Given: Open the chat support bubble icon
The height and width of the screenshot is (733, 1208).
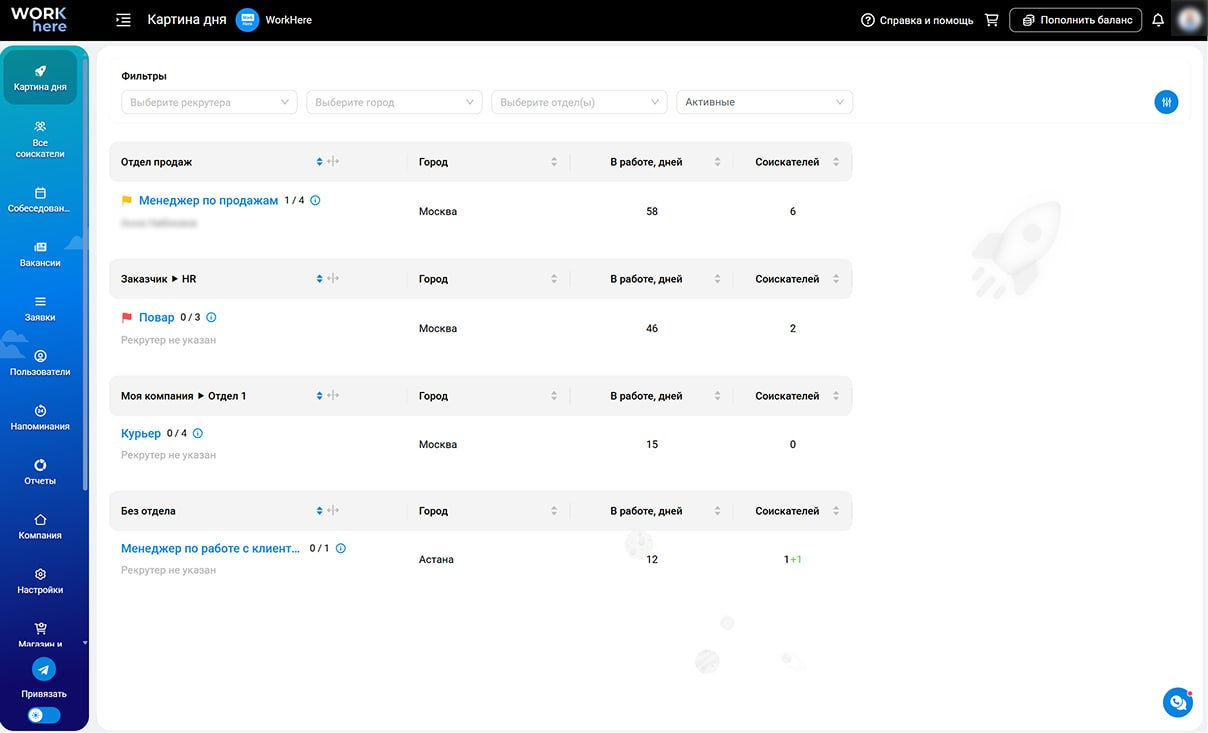Looking at the screenshot, I should tap(1178, 702).
